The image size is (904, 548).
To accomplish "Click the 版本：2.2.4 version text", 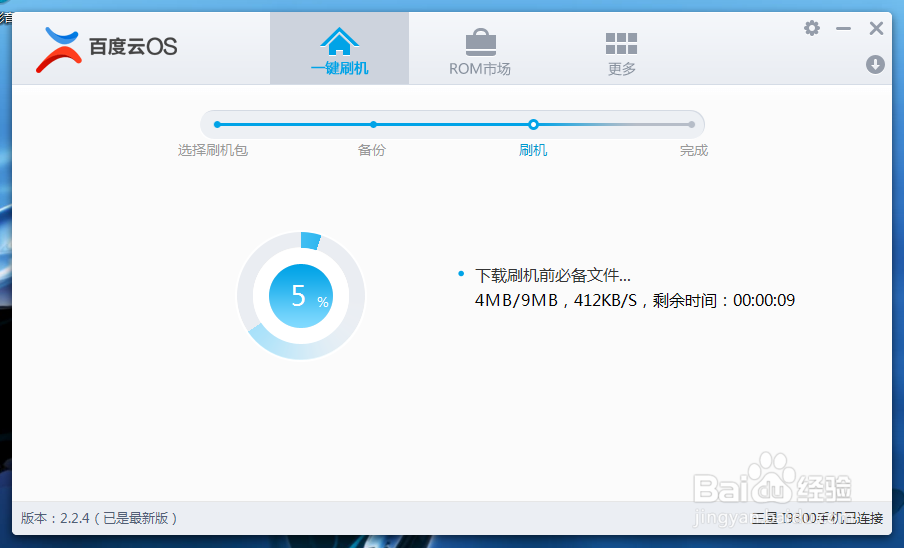I will (99, 518).
